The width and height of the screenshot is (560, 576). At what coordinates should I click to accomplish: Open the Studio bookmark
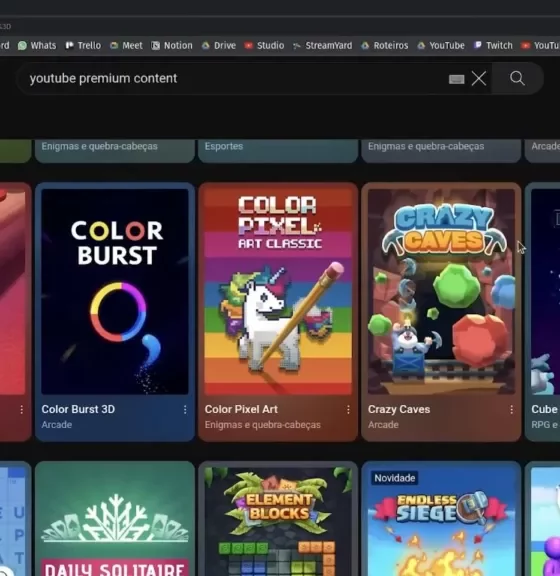[x=264, y=46]
